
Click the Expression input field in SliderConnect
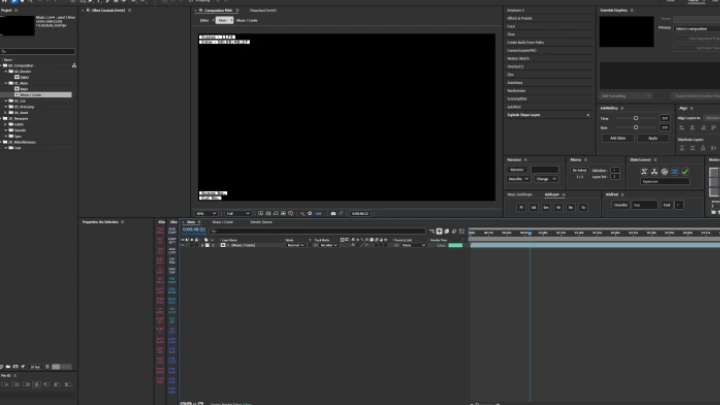(x=664, y=181)
